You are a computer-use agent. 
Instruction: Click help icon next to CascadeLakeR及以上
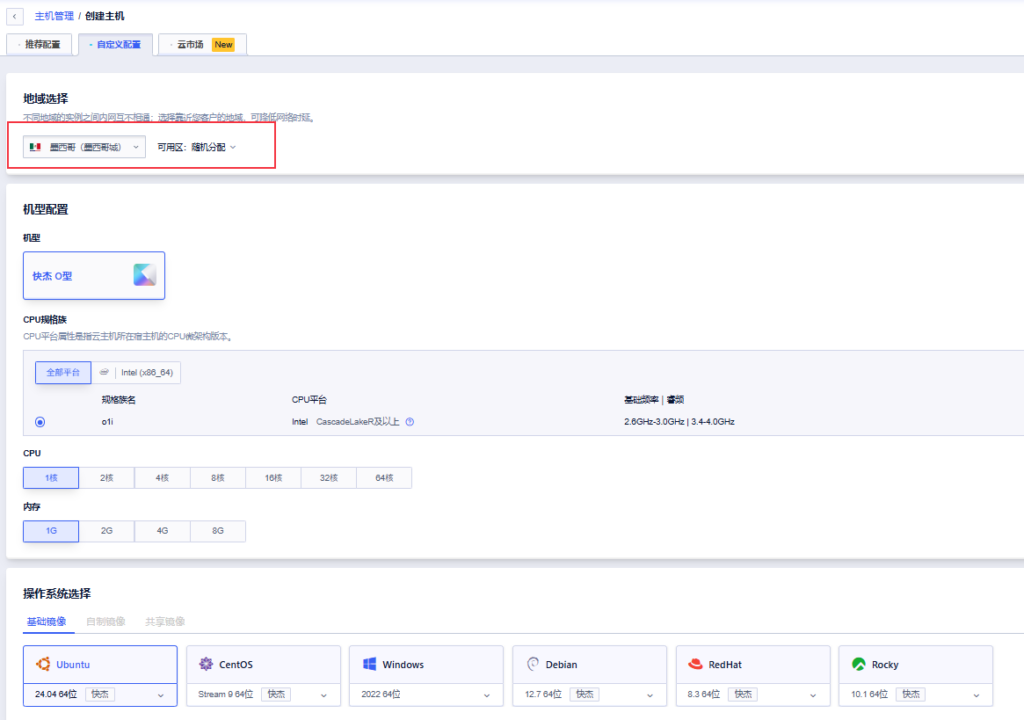(x=410, y=422)
